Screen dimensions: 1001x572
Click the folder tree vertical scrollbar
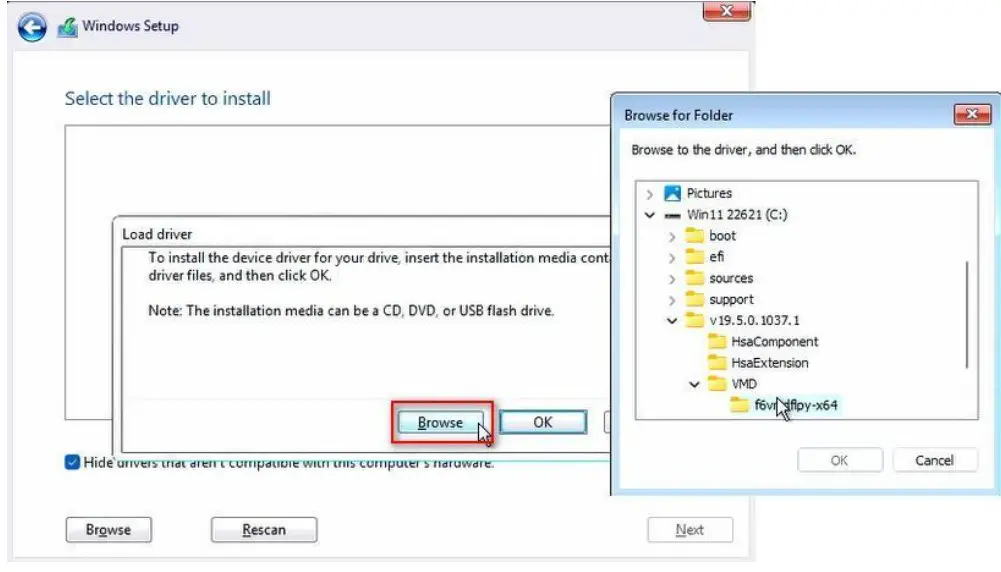(967, 315)
